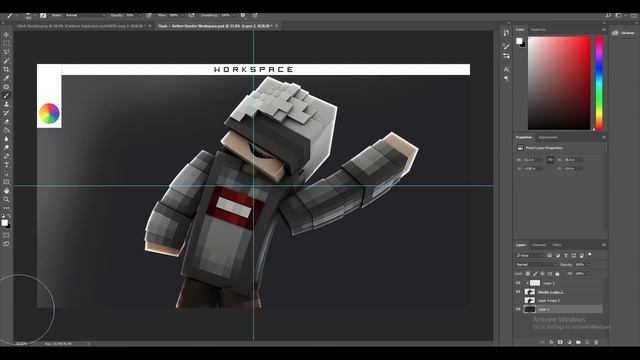Show the hidden Layer 4 copy layer

tap(518, 300)
